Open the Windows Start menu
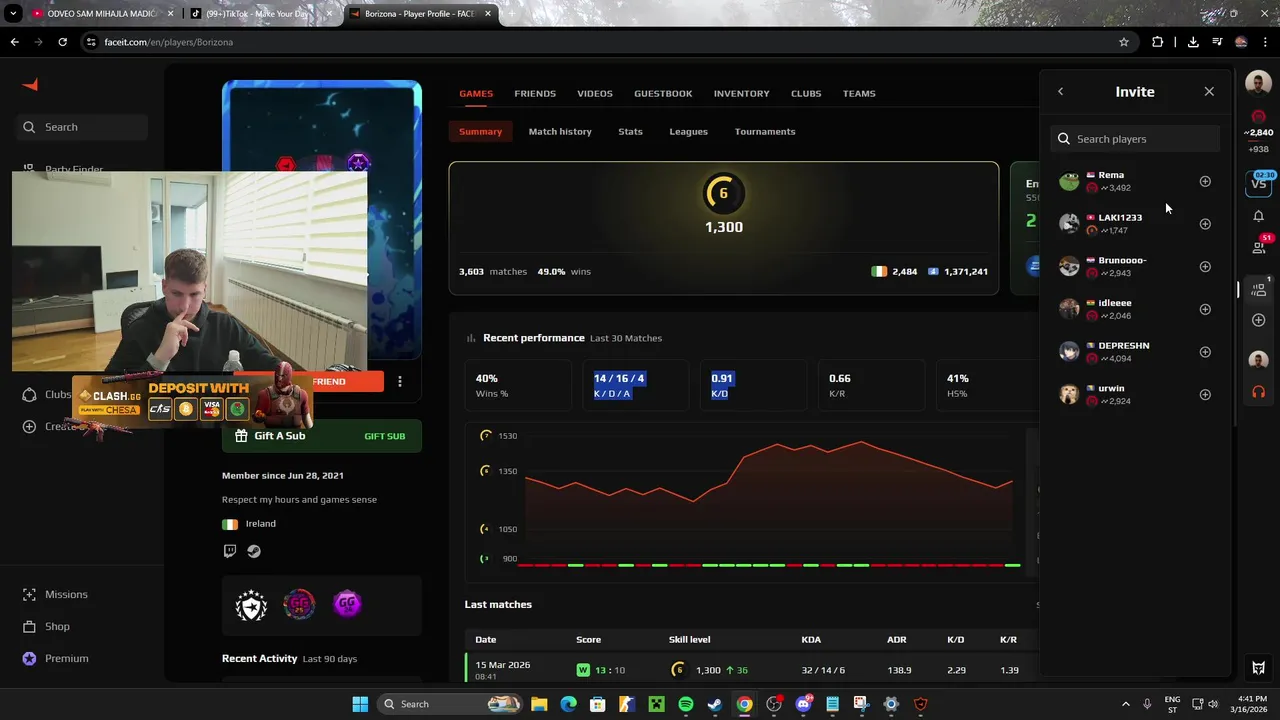 click(360, 704)
